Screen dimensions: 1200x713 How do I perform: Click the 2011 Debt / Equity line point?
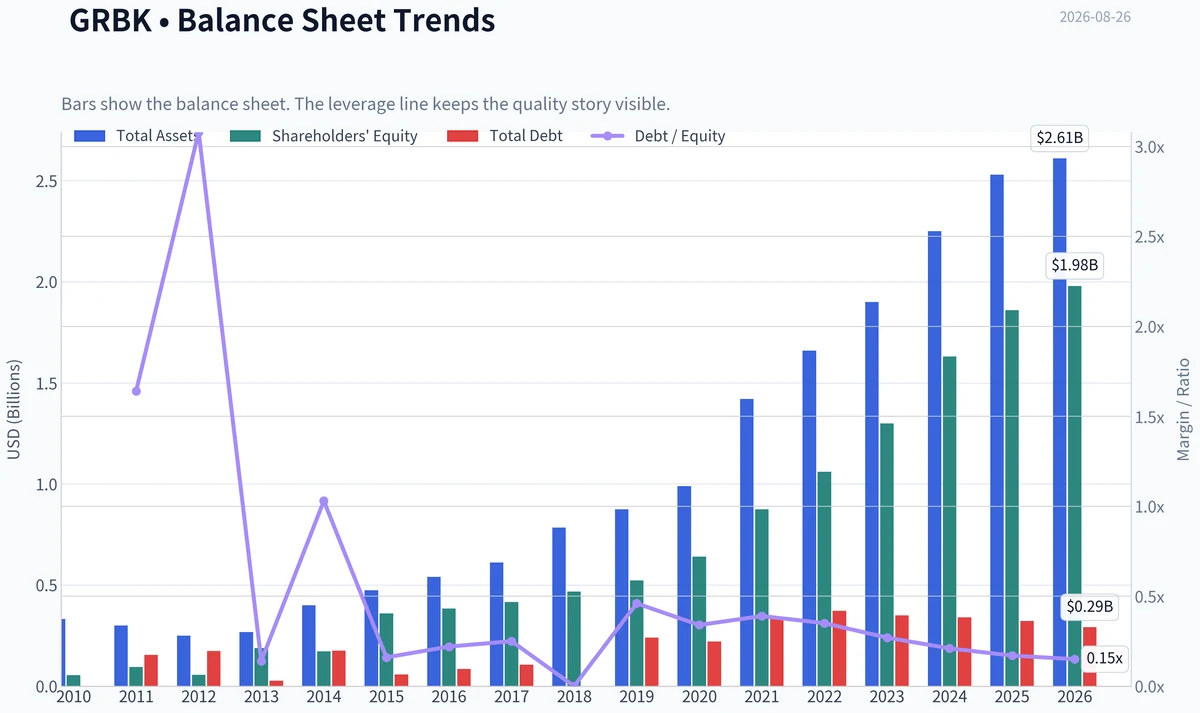[x=136, y=391]
